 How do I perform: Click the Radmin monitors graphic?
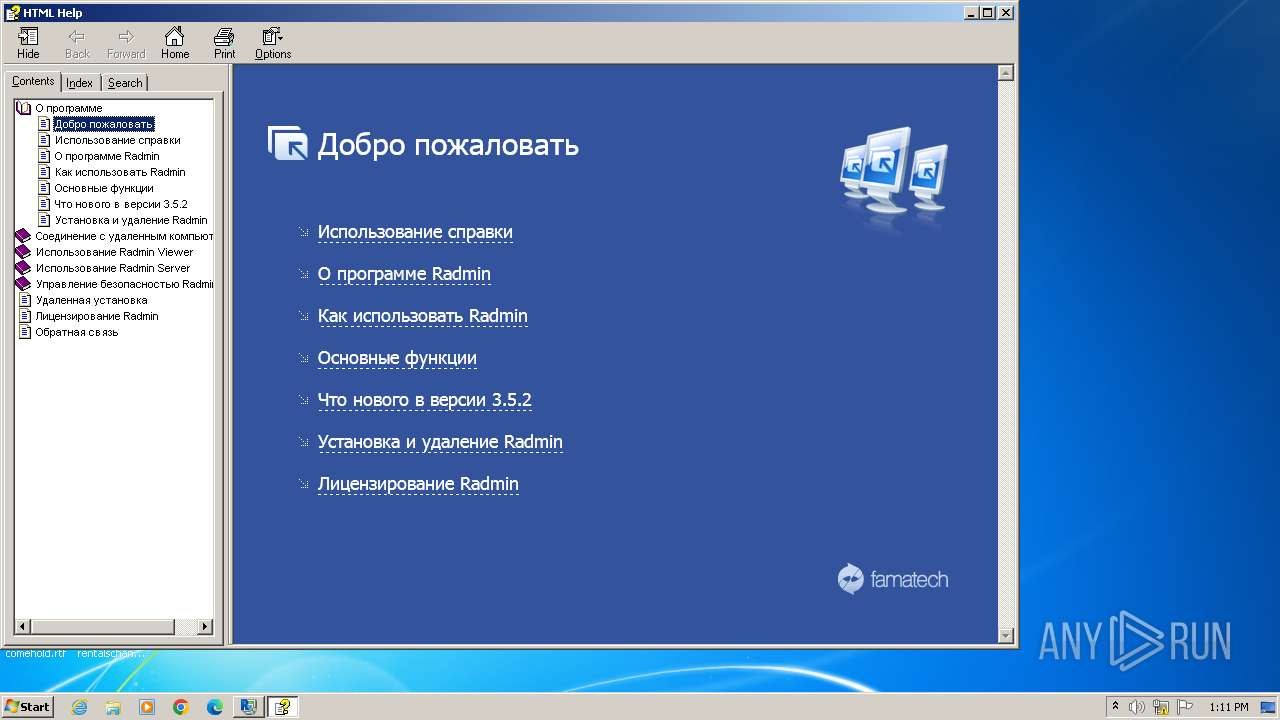(x=894, y=170)
